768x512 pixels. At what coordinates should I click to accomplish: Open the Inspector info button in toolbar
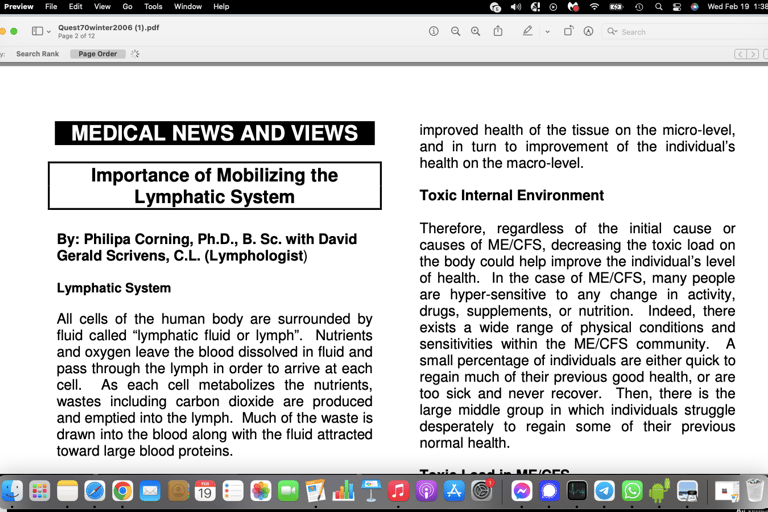[x=433, y=31]
